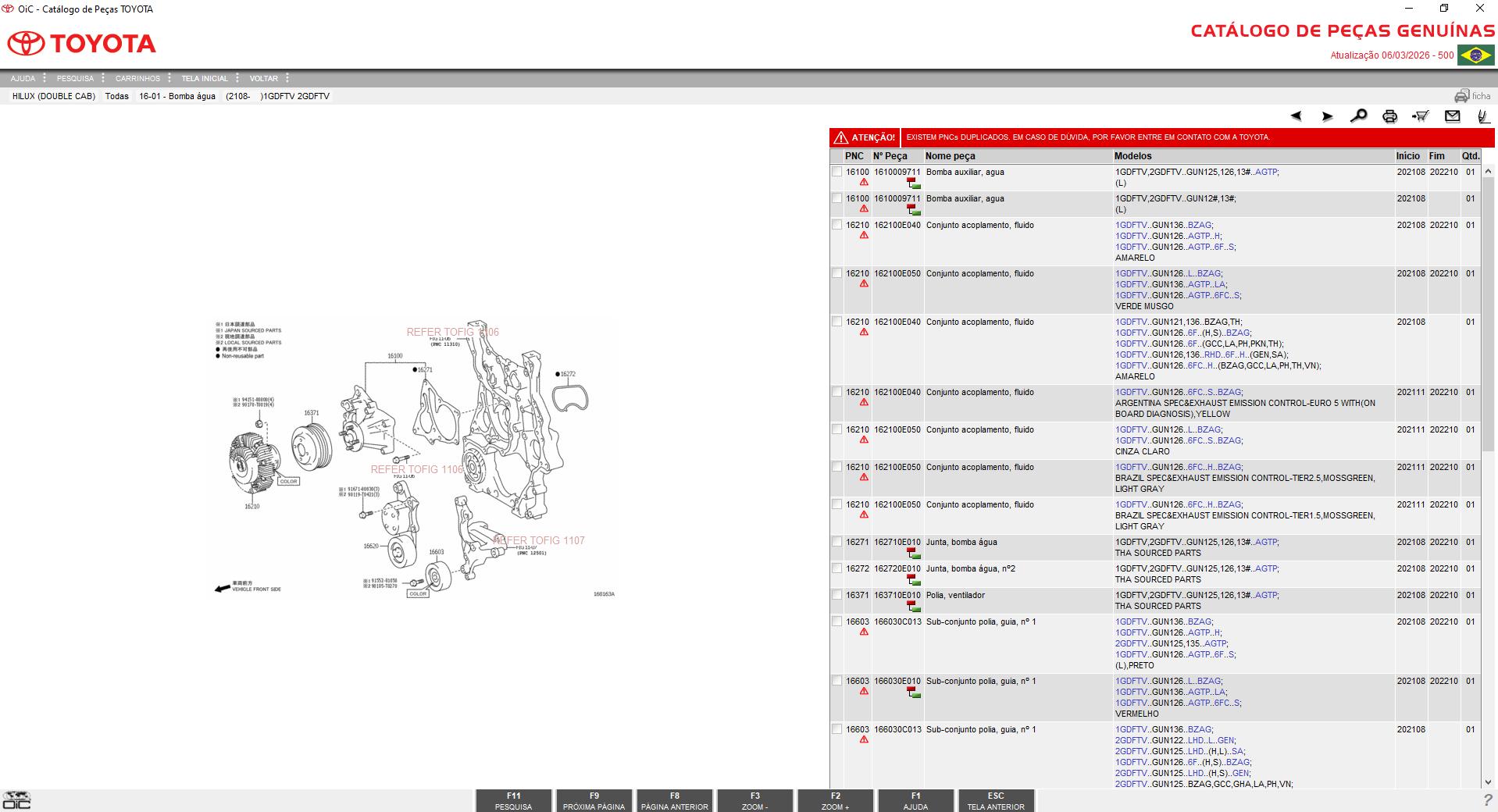Viewport: 1498px width, 812px height.
Task: Click callout 16272 beside the gasket drawing
Action: (x=568, y=374)
